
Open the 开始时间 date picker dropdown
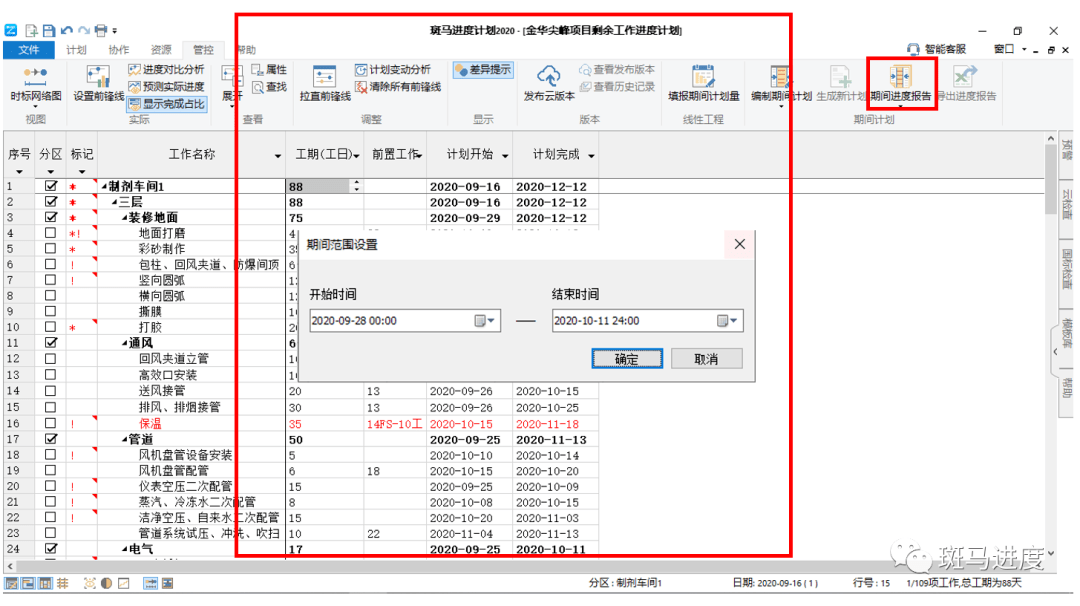(x=487, y=320)
